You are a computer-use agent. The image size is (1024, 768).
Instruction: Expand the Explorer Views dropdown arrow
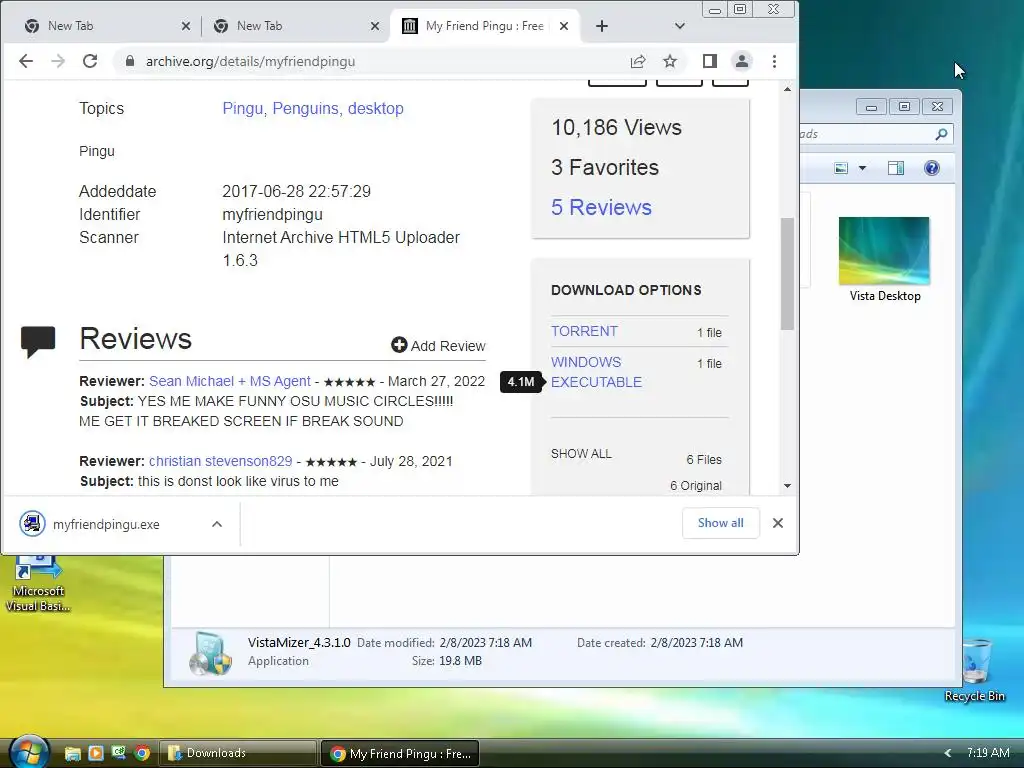[862, 168]
